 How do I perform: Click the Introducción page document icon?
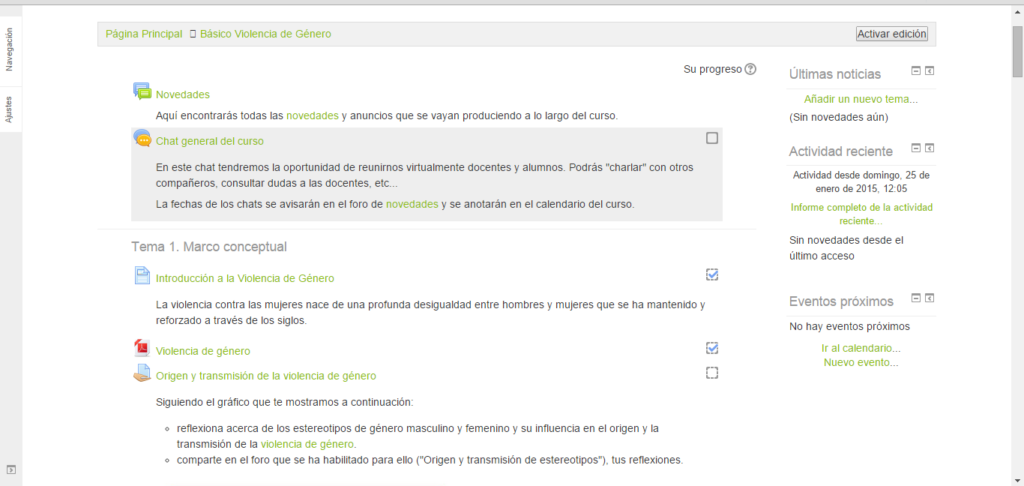click(x=142, y=276)
